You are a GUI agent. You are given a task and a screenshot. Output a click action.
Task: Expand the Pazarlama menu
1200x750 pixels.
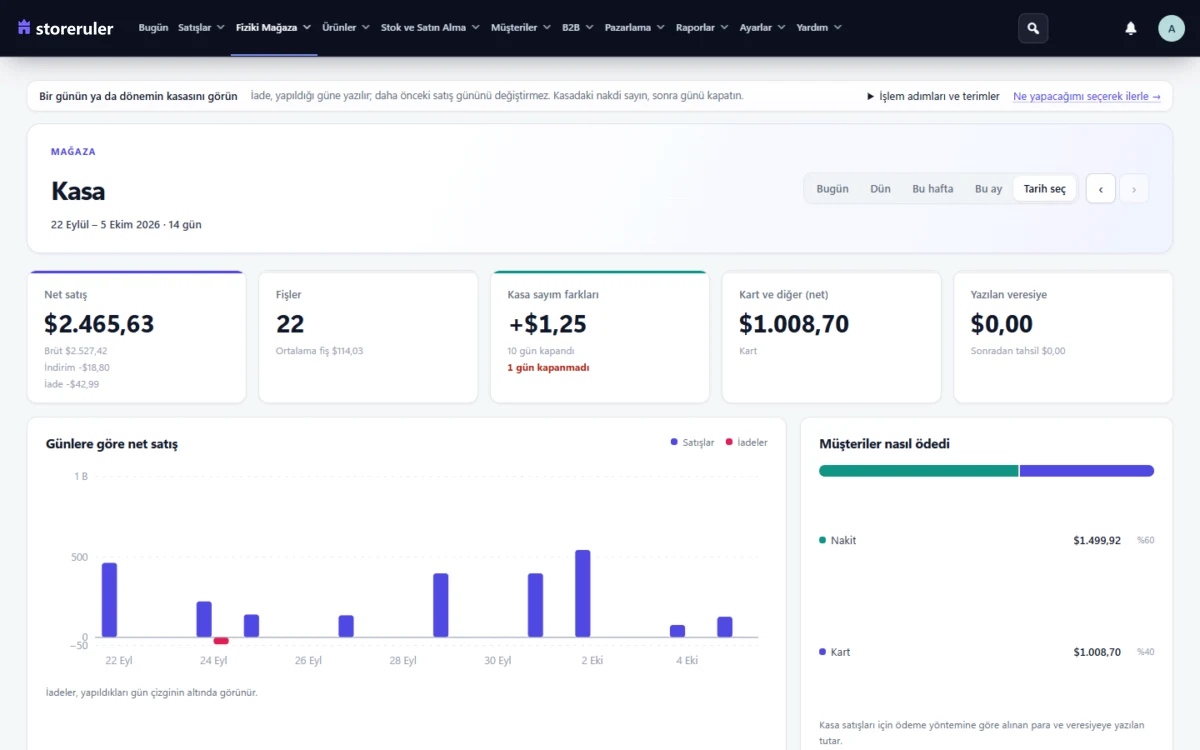(x=635, y=28)
